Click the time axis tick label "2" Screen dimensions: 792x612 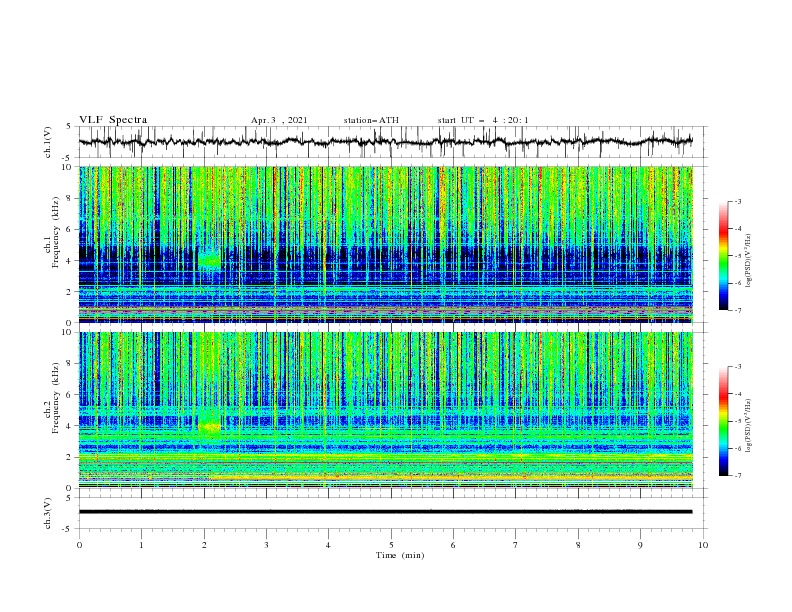click(204, 545)
